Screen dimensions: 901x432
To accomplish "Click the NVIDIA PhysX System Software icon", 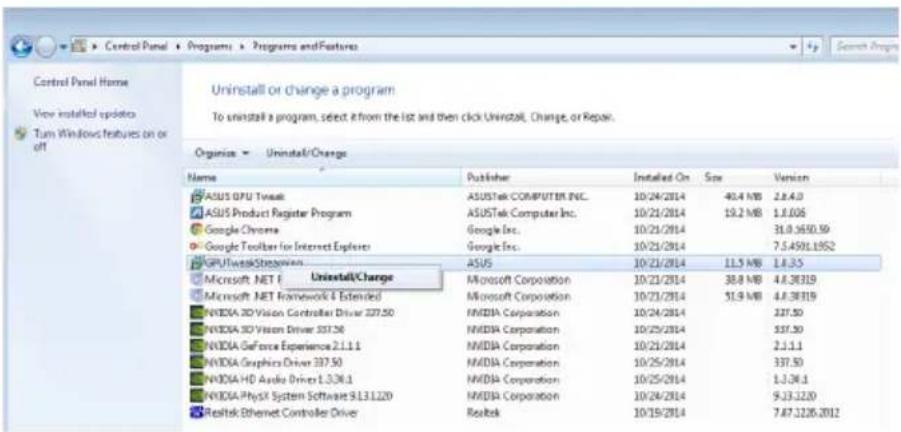I will coord(196,396).
